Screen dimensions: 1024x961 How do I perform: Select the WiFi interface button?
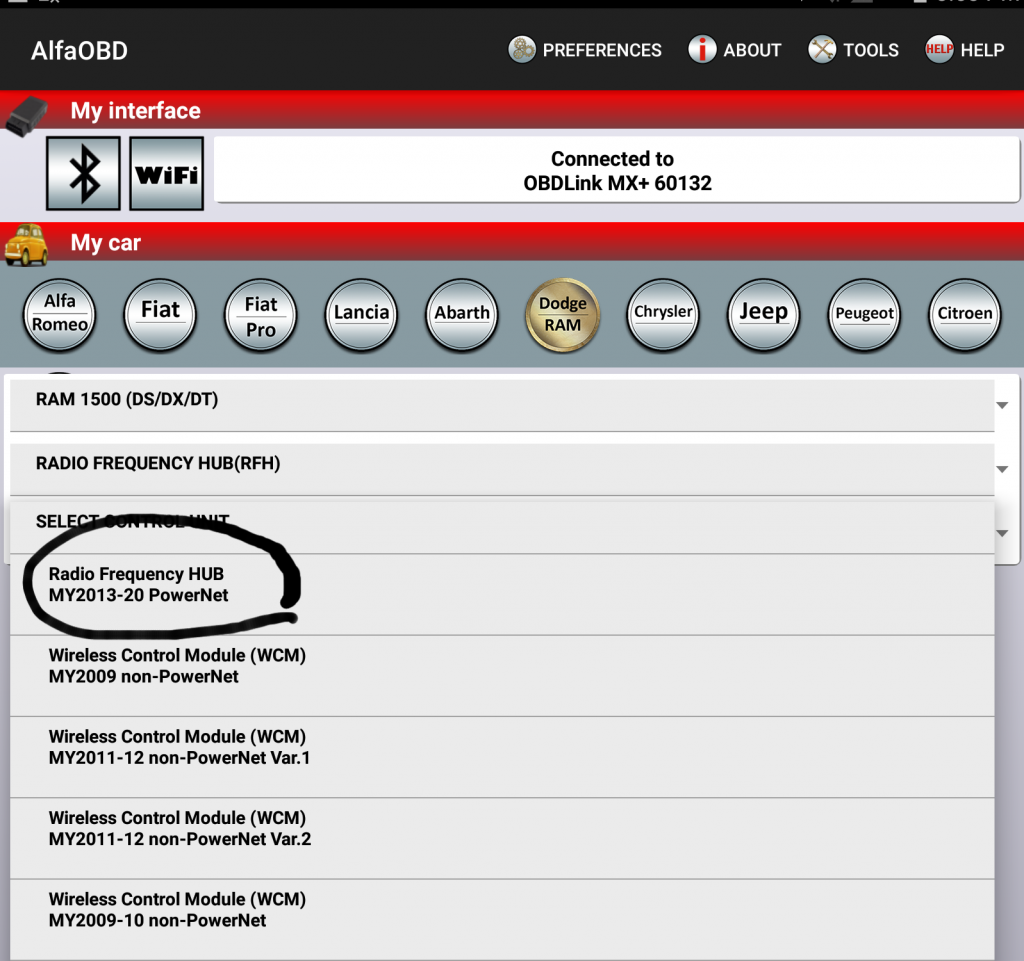pyautogui.click(x=167, y=174)
